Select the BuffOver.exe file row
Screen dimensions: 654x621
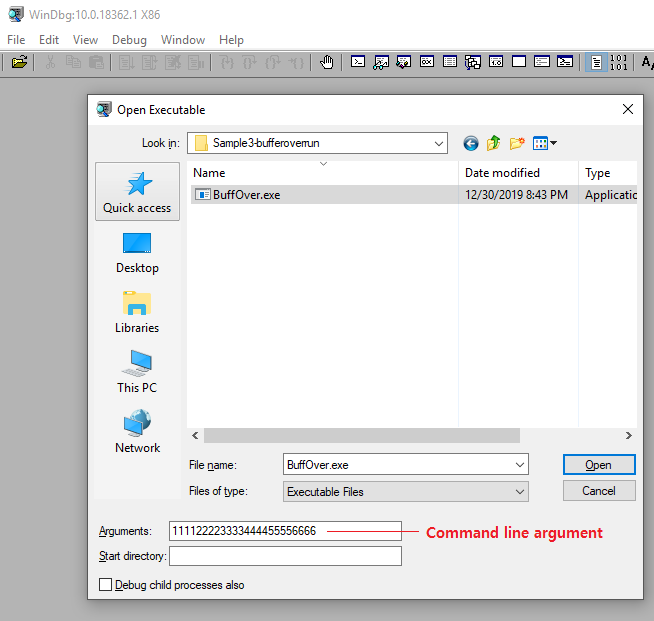[x=414, y=195]
